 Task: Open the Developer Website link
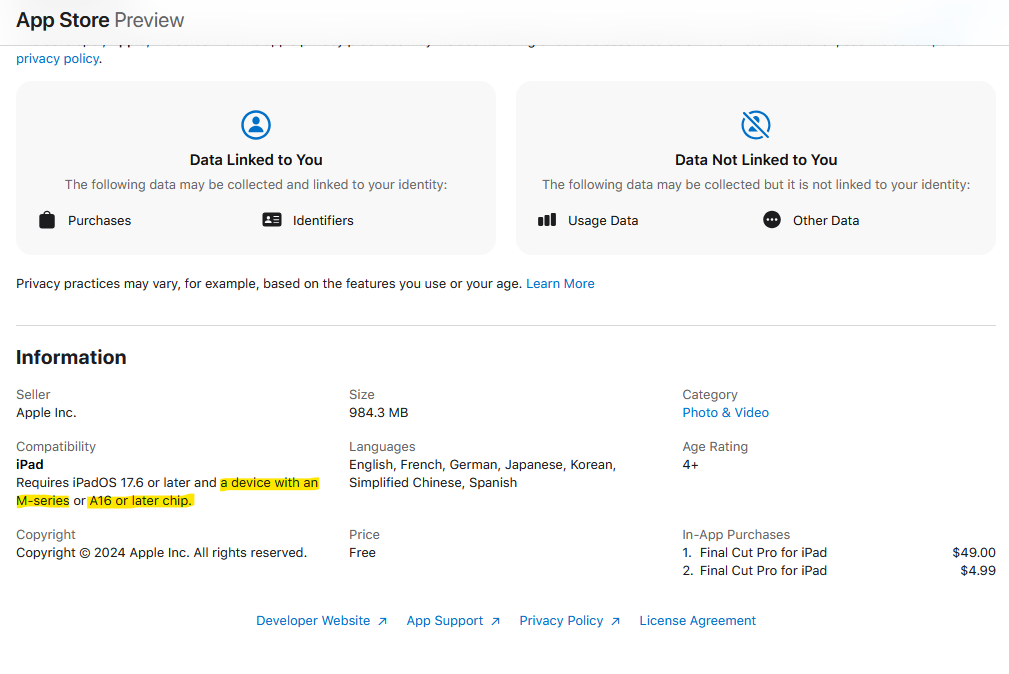[x=313, y=621]
